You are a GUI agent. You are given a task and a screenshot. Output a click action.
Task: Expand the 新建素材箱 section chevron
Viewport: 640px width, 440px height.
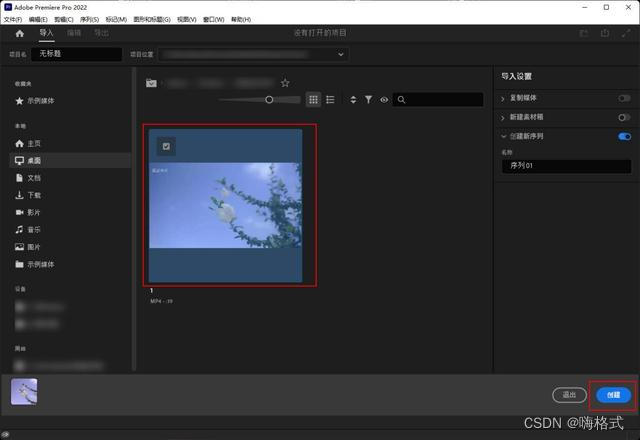pos(503,118)
